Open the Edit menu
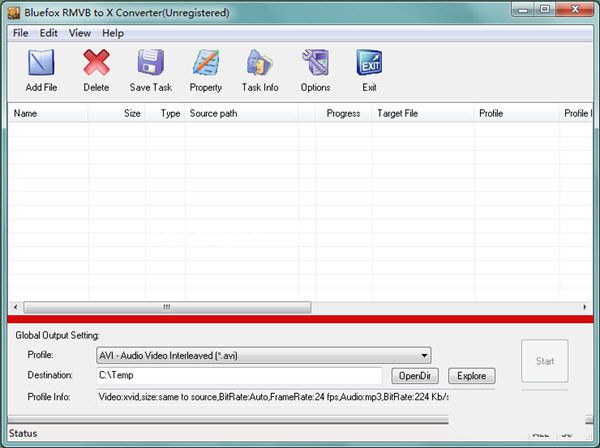Image resolution: width=600 pixels, height=448 pixels. 49,33
